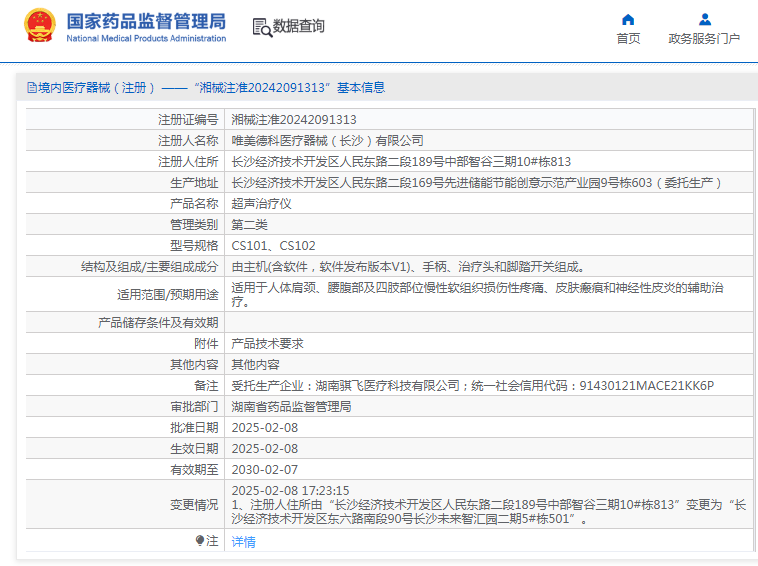Select model value CS101、CS102
Screen dimensions: 758x566
click(273, 246)
